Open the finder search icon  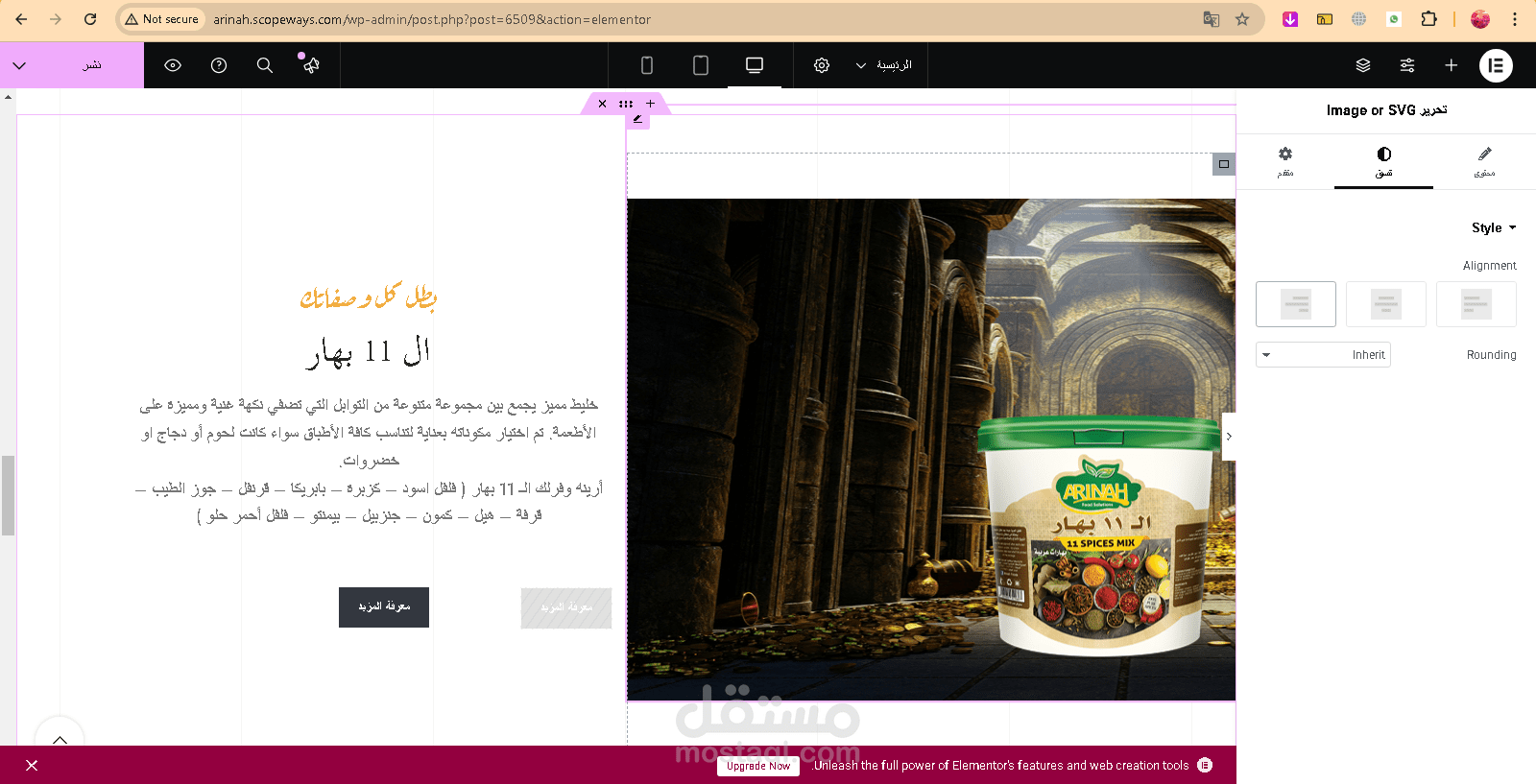[265, 65]
